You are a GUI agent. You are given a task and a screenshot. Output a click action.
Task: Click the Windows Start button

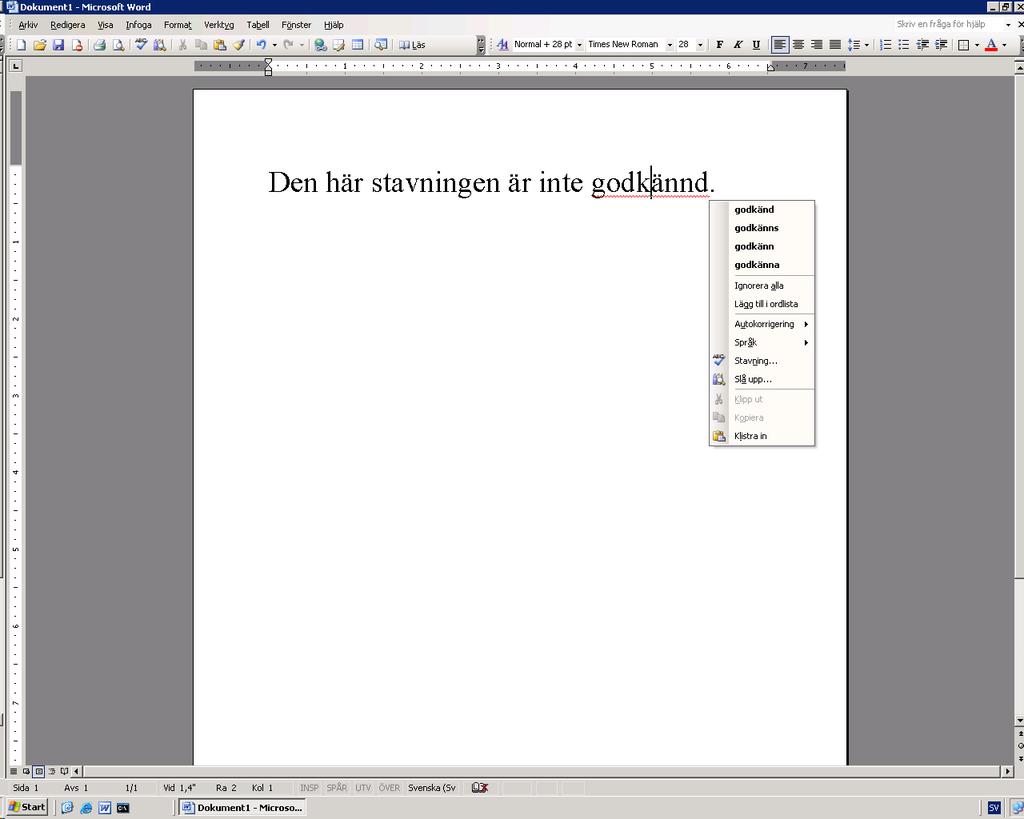(27, 807)
